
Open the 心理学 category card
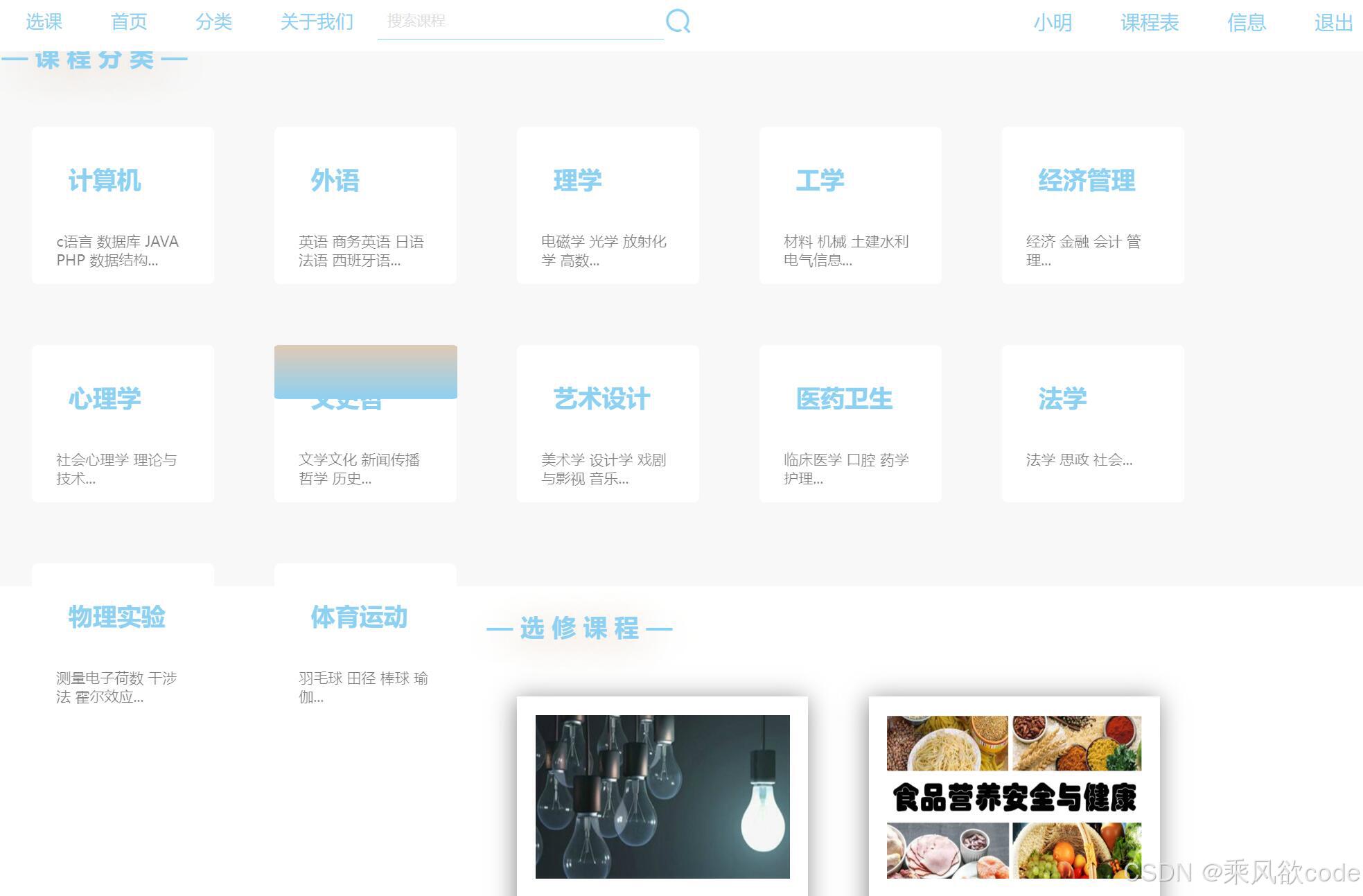[x=123, y=423]
